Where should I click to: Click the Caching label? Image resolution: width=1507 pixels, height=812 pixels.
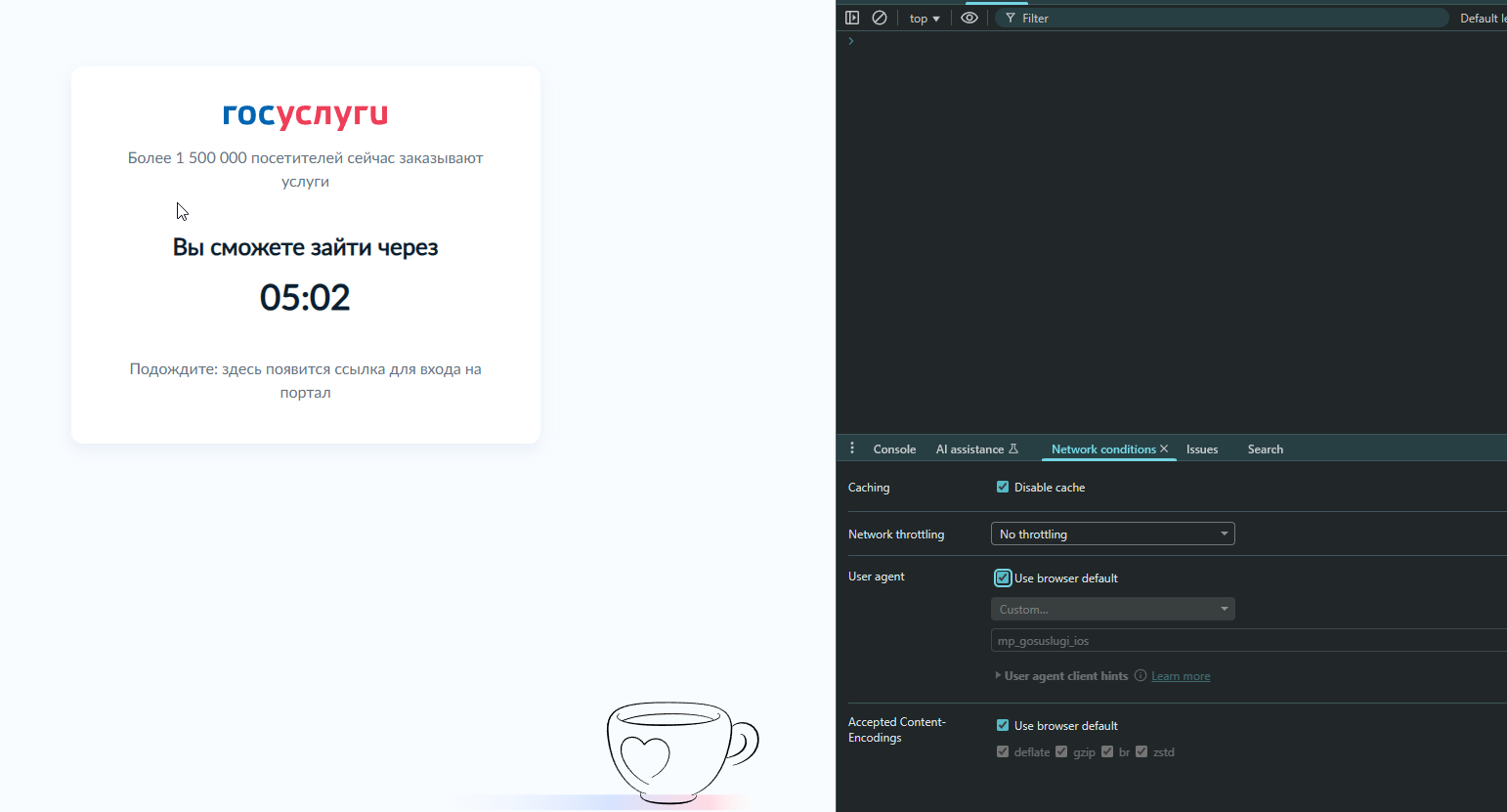pyautogui.click(x=869, y=488)
